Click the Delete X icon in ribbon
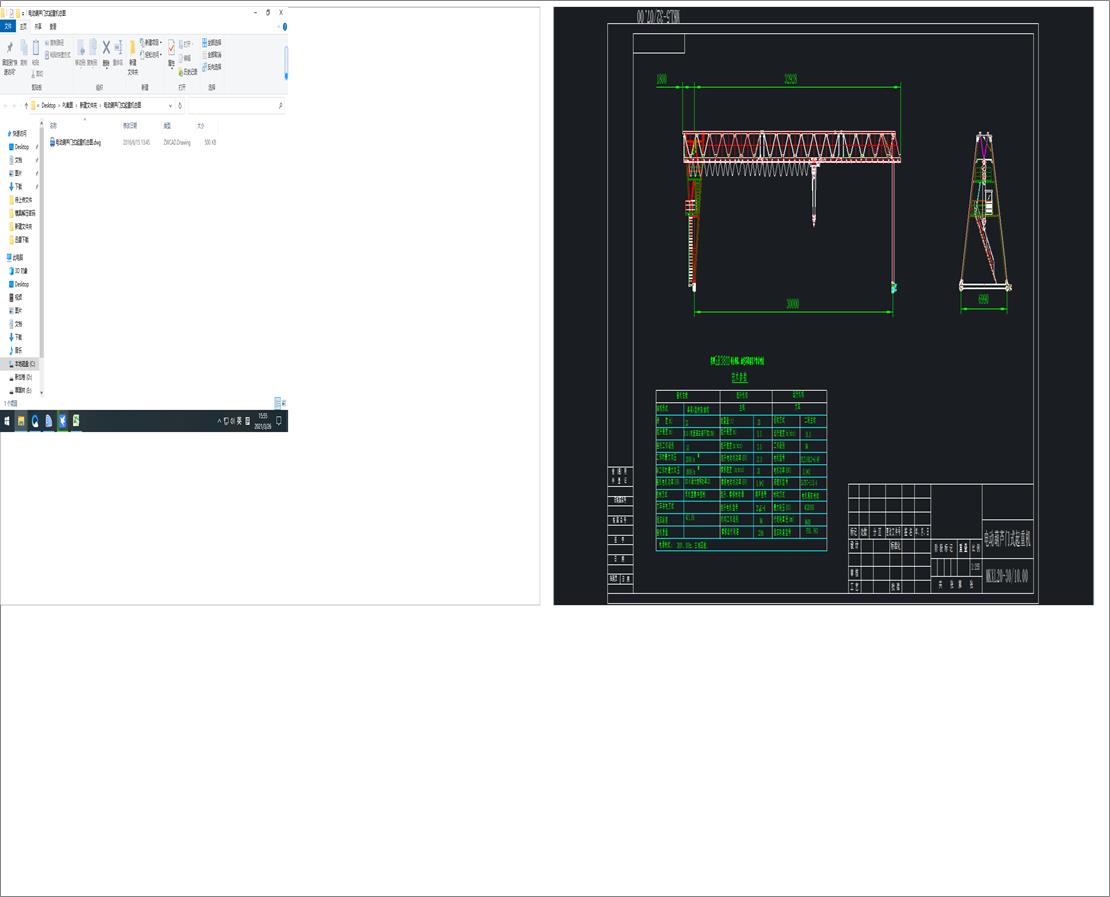The image size is (1110, 897). 106,47
